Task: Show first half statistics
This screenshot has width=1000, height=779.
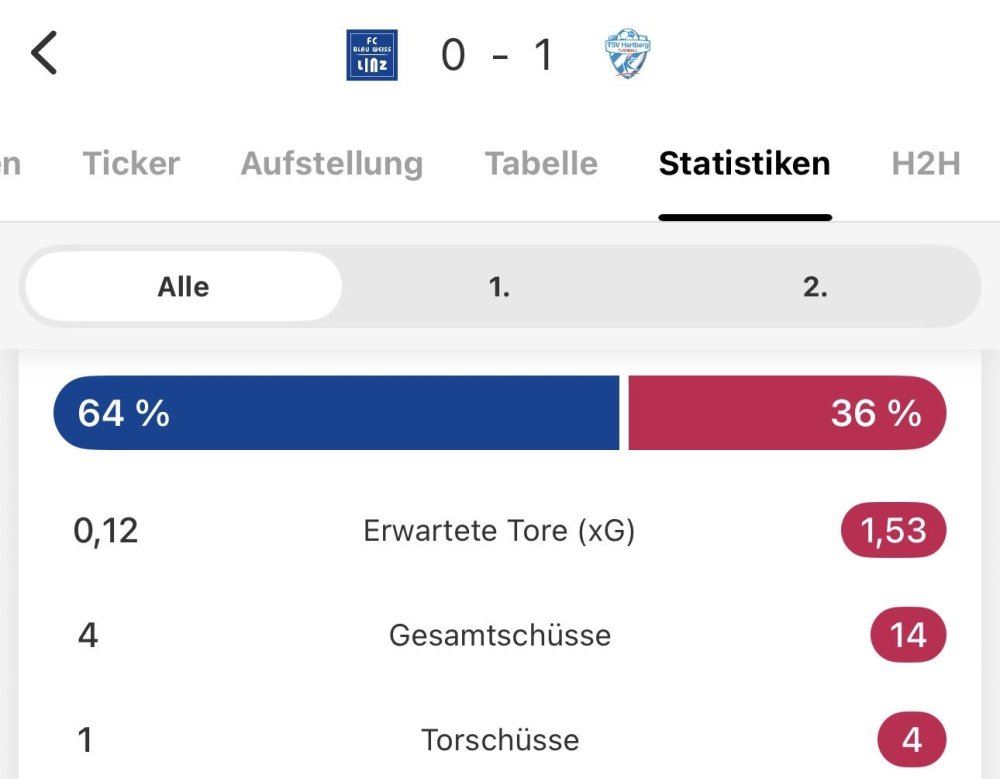Action: [x=499, y=287]
